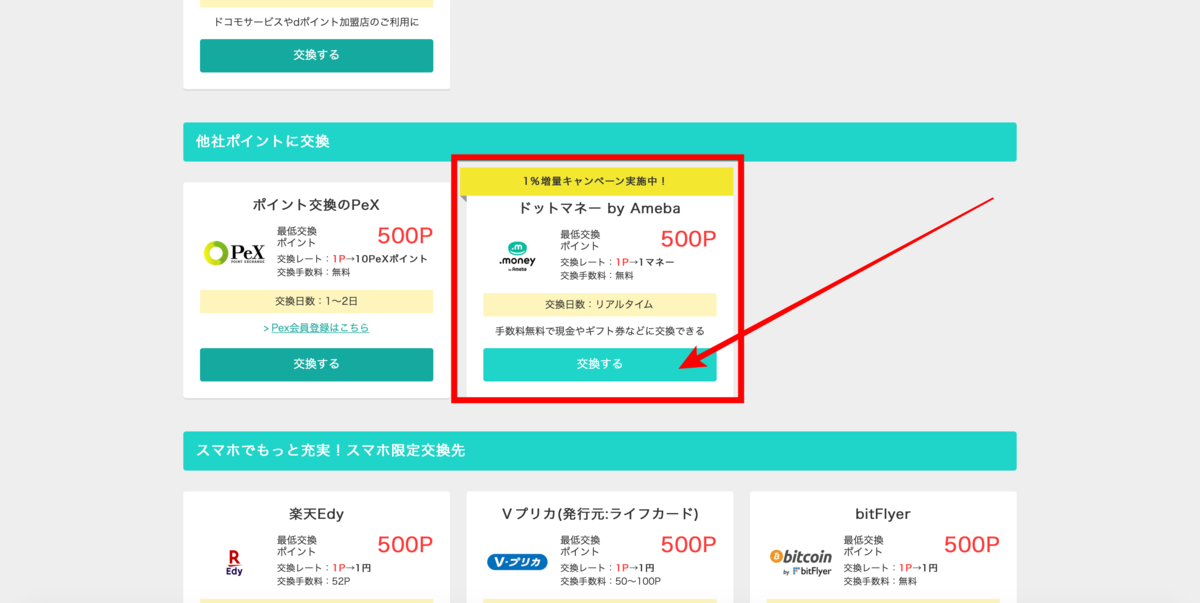Click the 1%増量キャンペーン実施中! banner
Image resolution: width=1200 pixels, height=603 pixels.
(596, 181)
